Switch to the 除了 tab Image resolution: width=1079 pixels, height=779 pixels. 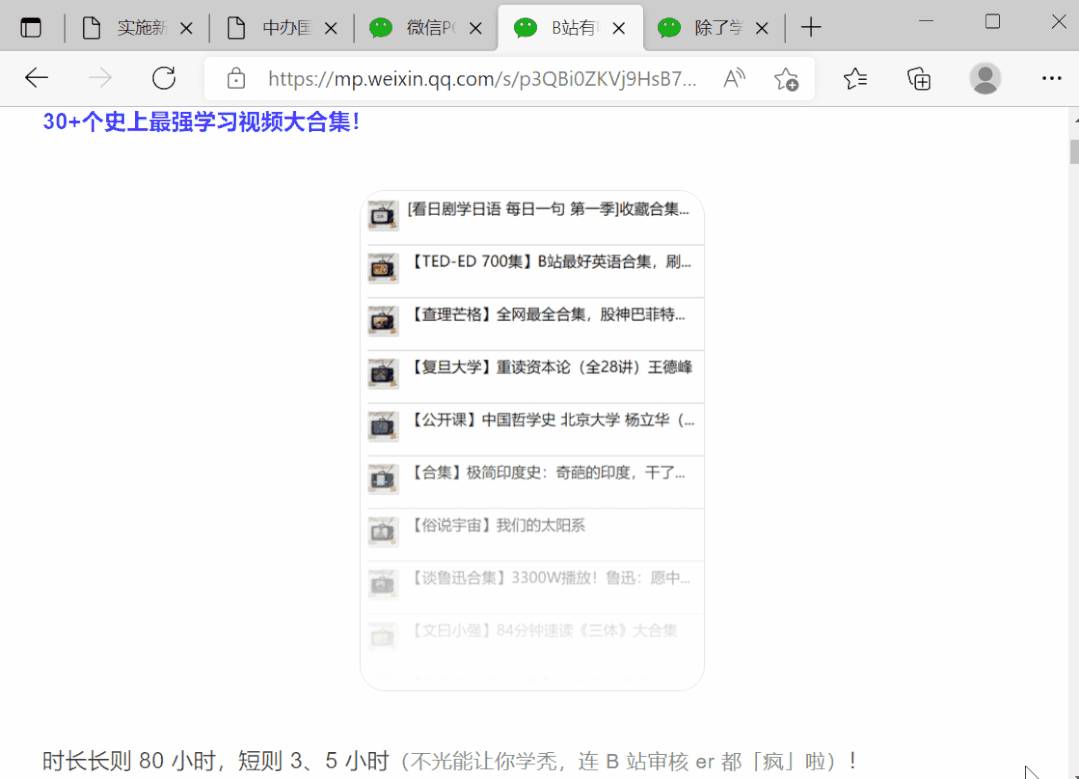tap(716, 28)
